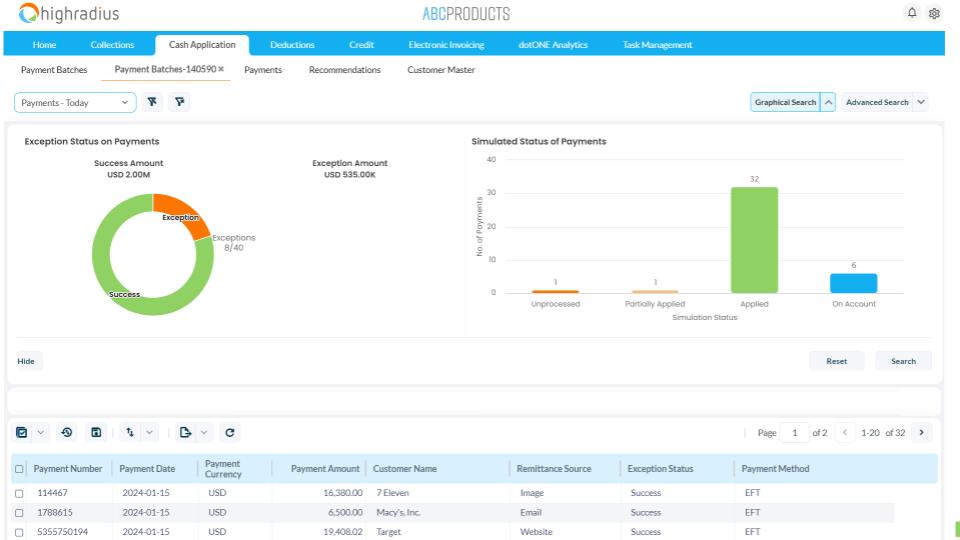Open the Recommendations sub-tab

point(344,70)
